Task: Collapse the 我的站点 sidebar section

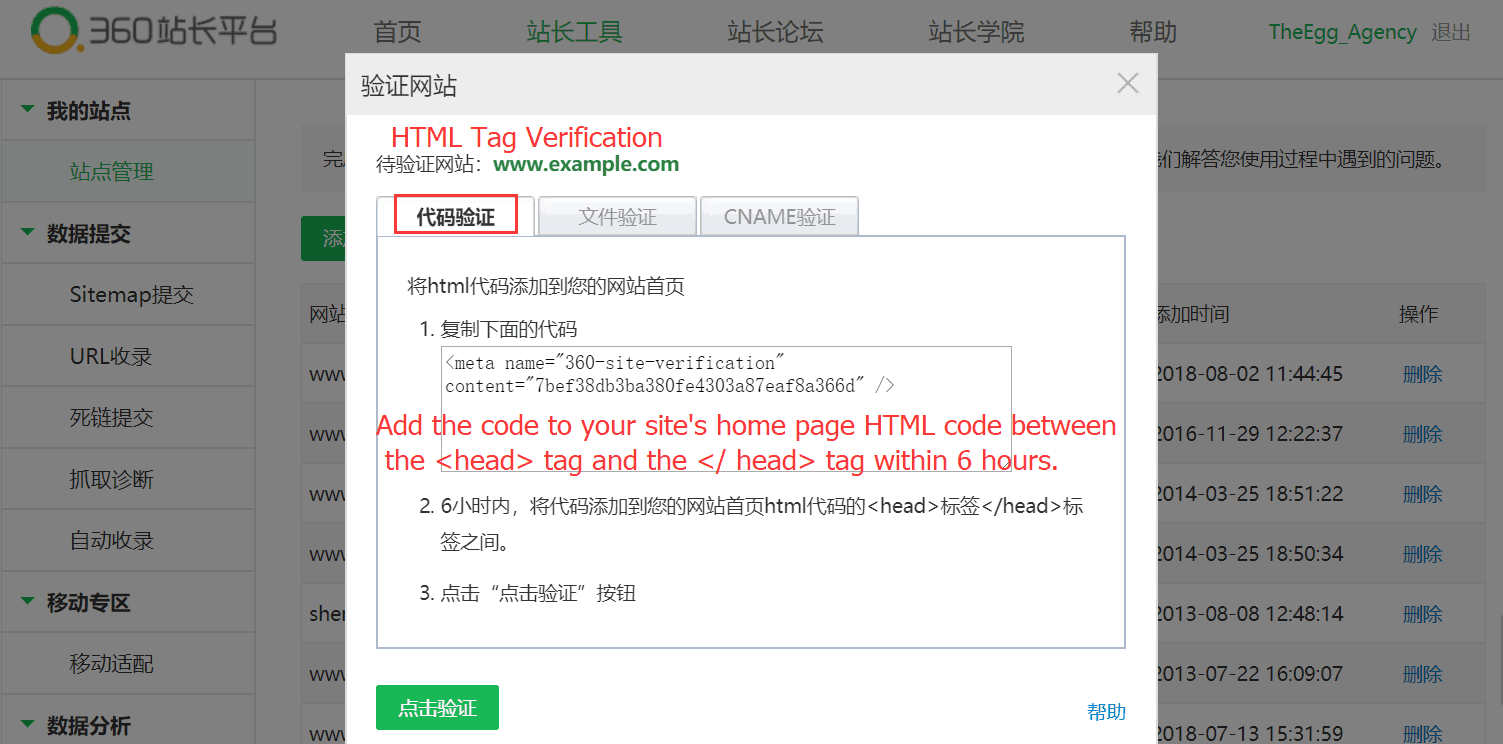Action: click(x=27, y=110)
